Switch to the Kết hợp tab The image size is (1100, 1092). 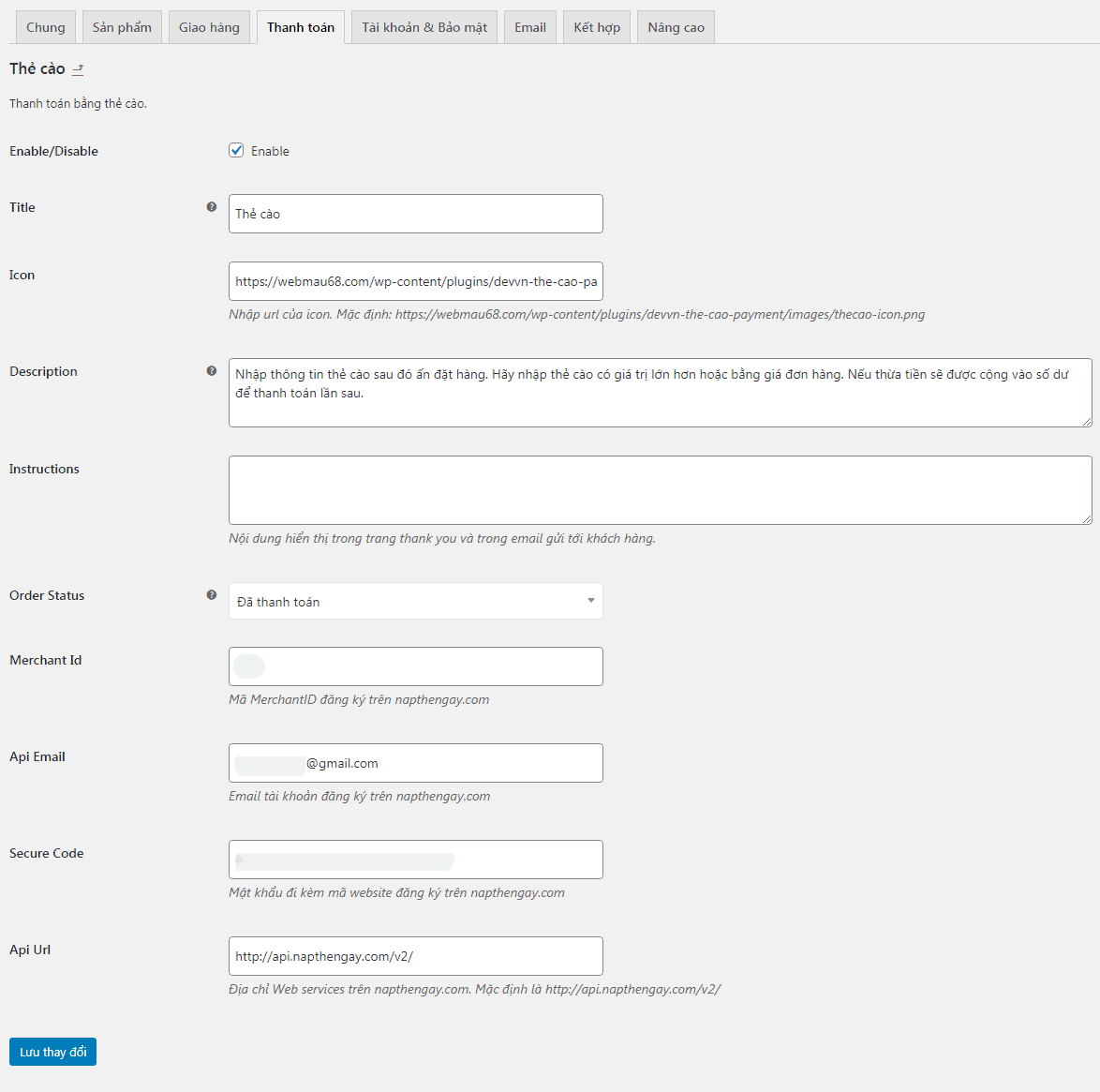point(597,27)
